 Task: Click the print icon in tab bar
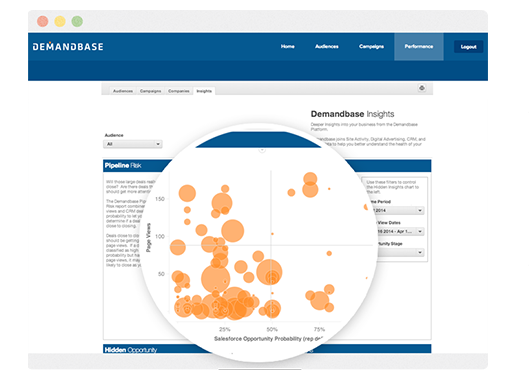(x=422, y=88)
